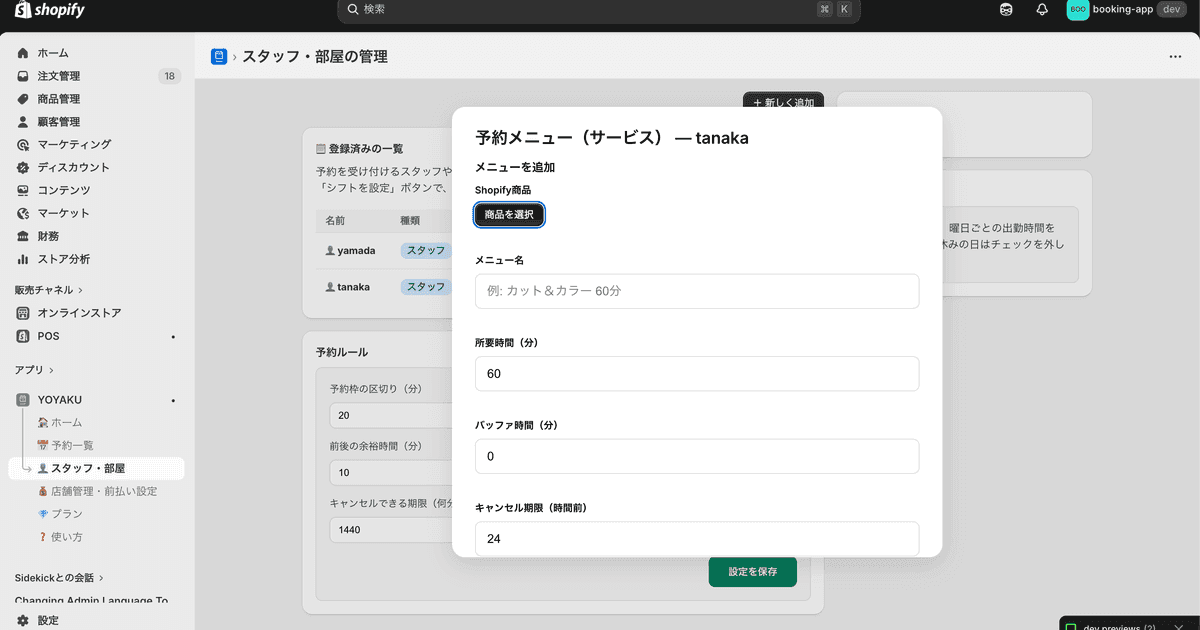Open the Shopify logo home
The height and width of the screenshot is (630, 1200).
(x=49, y=10)
